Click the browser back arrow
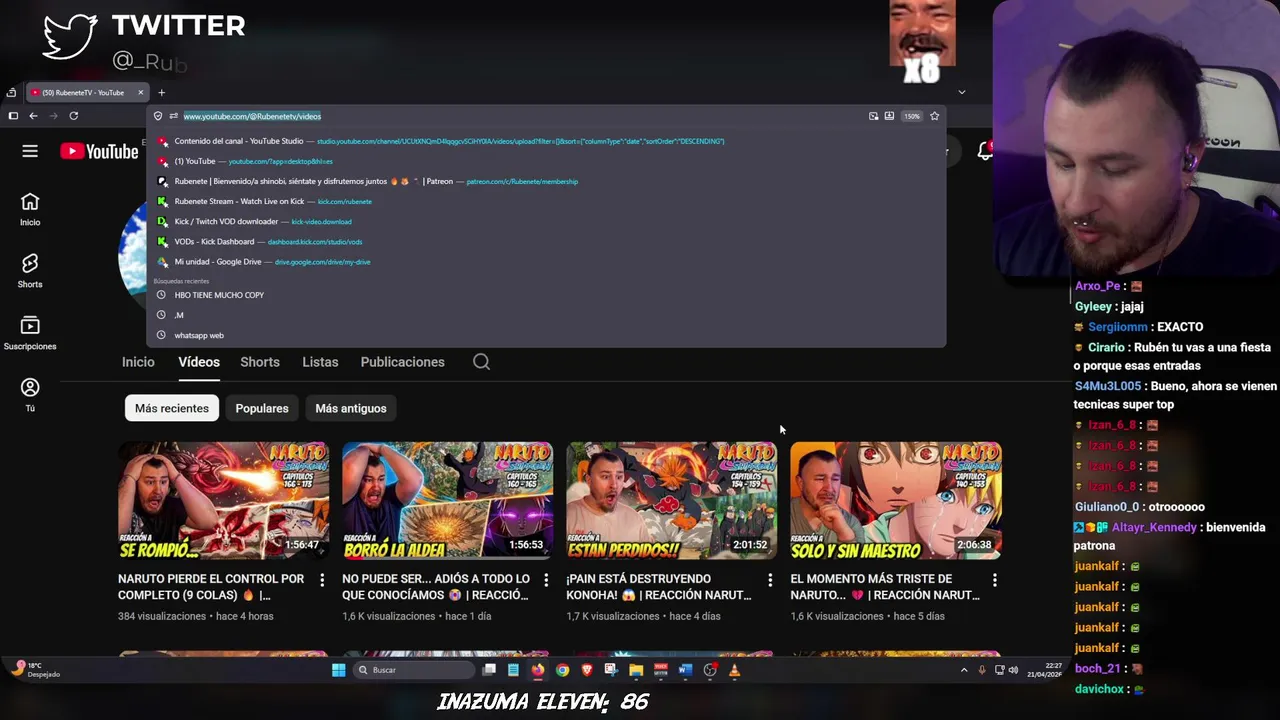Viewport: 1280px width, 720px height. (33, 116)
